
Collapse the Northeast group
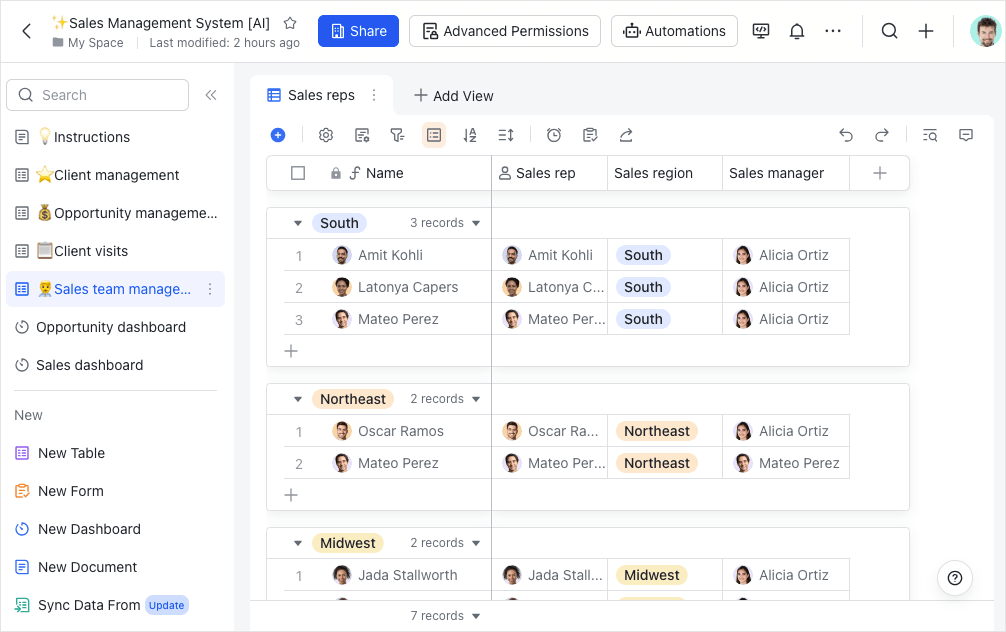(298, 399)
